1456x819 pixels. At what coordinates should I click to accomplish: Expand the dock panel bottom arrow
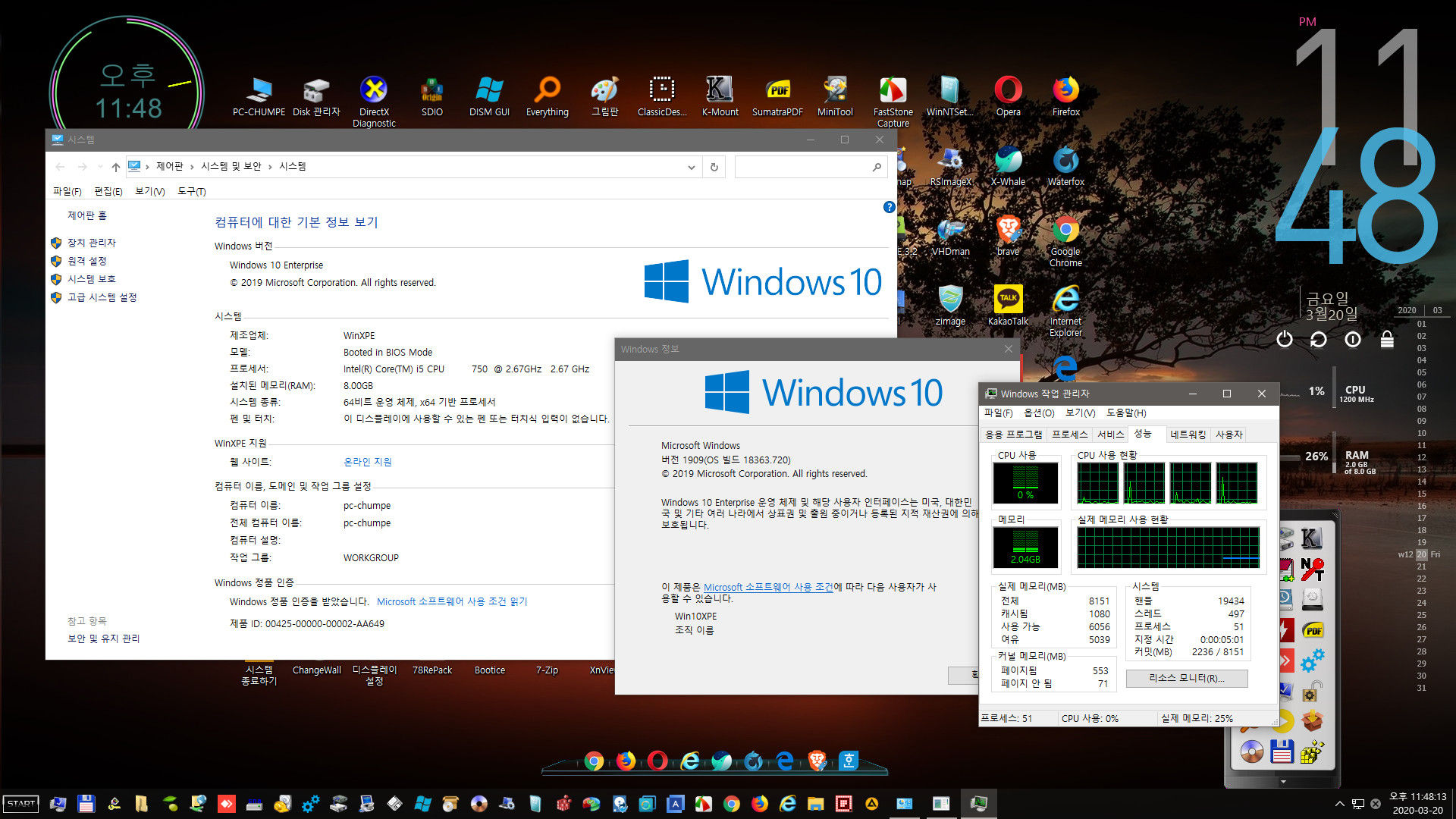(1283, 781)
